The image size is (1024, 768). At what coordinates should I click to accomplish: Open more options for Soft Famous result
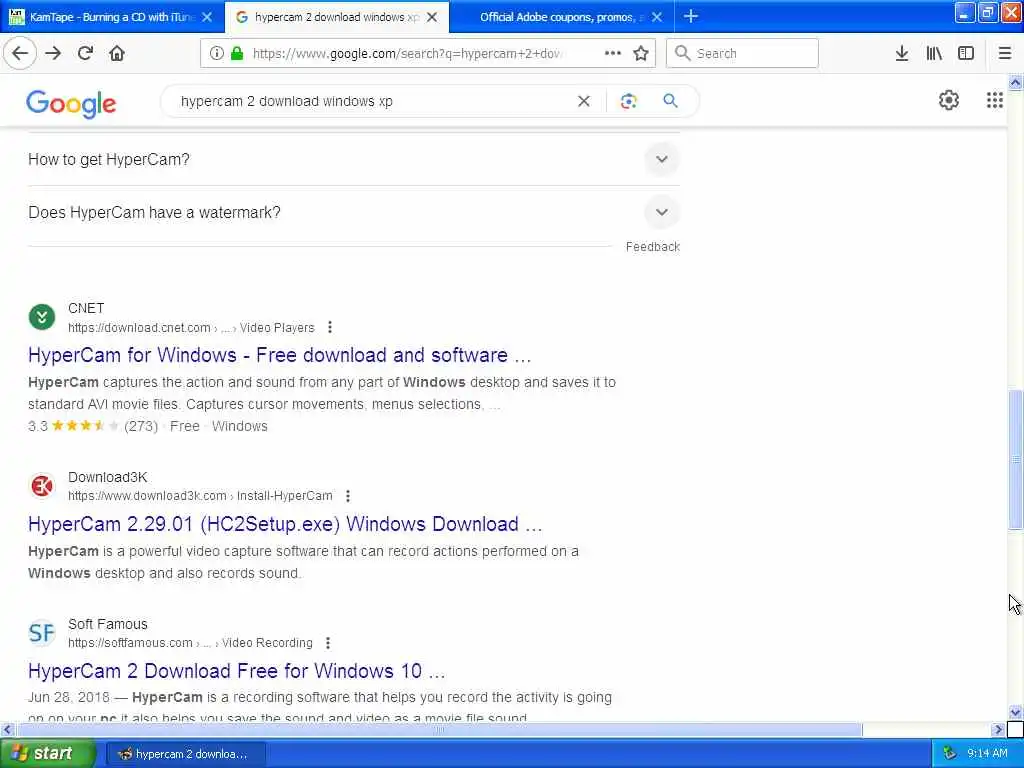[328, 643]
